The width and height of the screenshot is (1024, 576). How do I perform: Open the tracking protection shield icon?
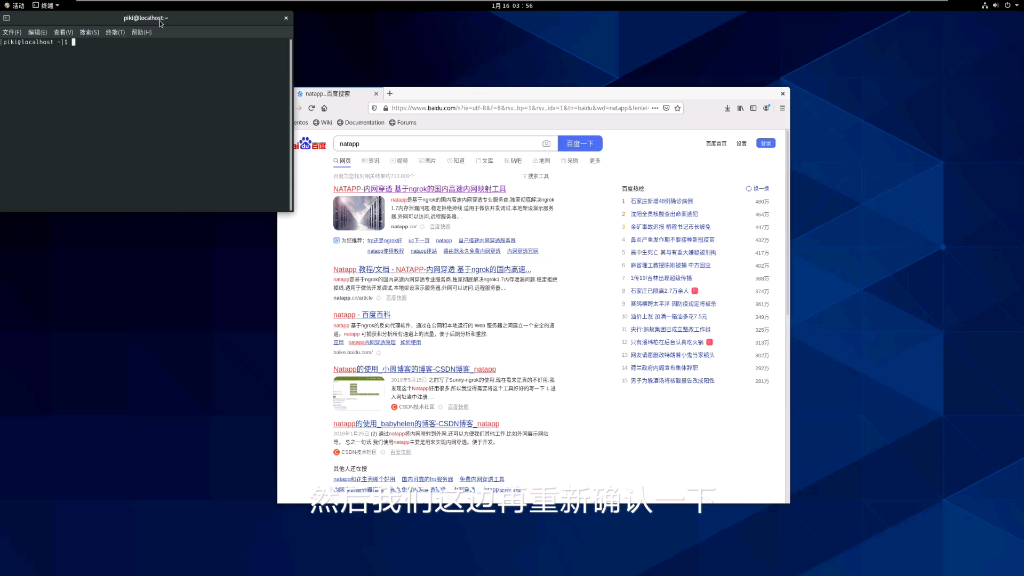pyautogui.click(x=374, y=108)
